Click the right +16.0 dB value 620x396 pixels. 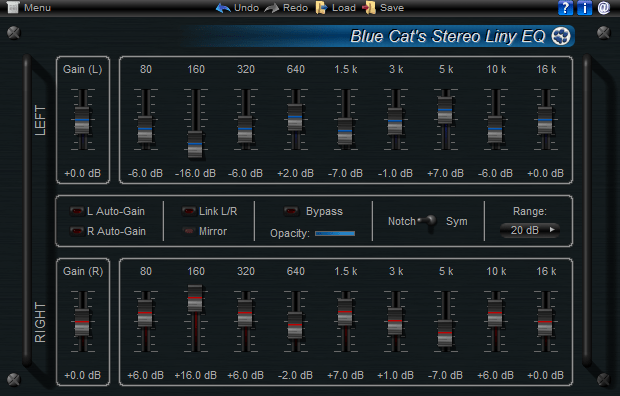click(195, 375)
